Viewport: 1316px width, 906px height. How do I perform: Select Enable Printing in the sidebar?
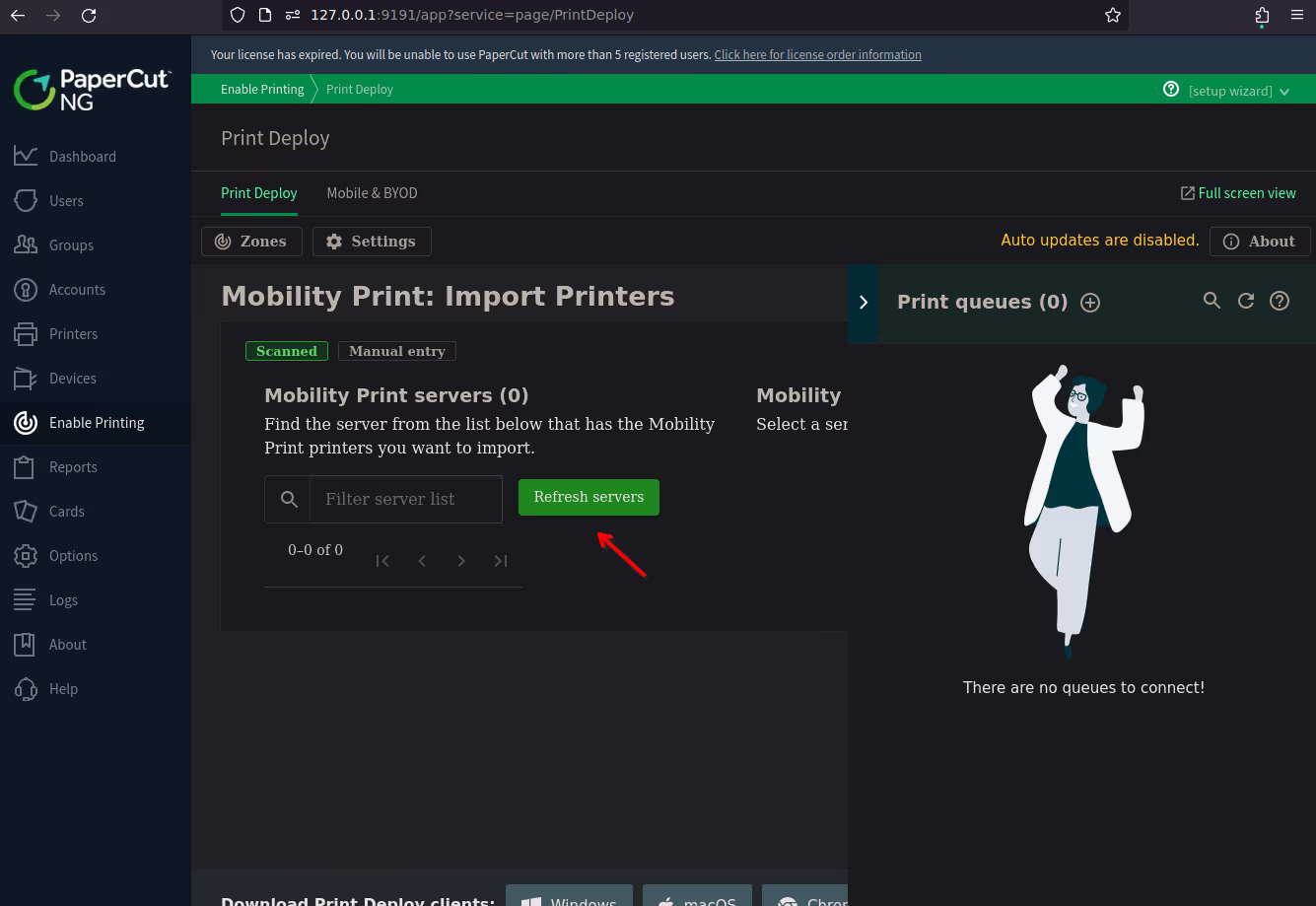(x=95, y=422)
